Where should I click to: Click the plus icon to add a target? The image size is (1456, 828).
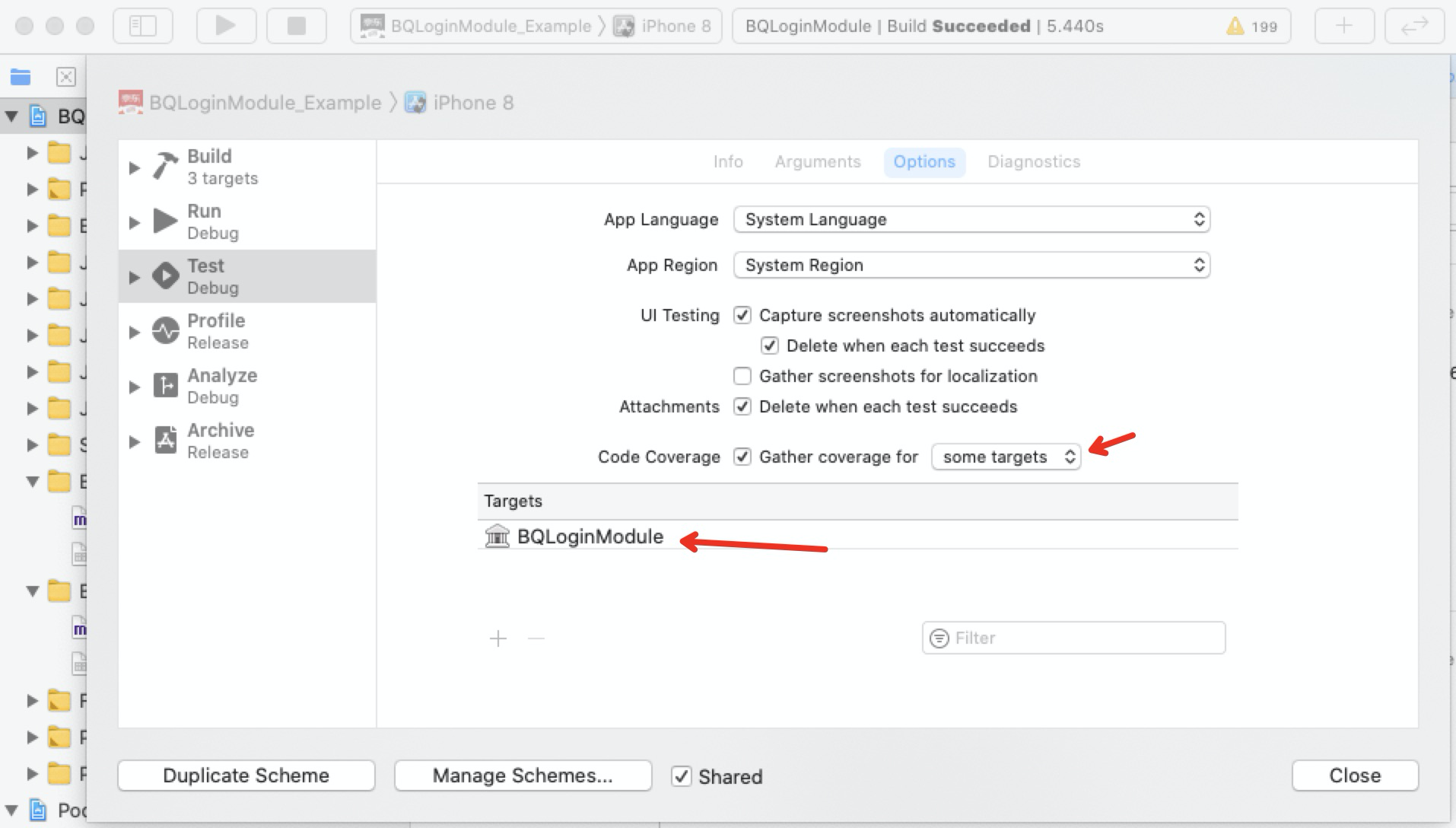[498, 638]
